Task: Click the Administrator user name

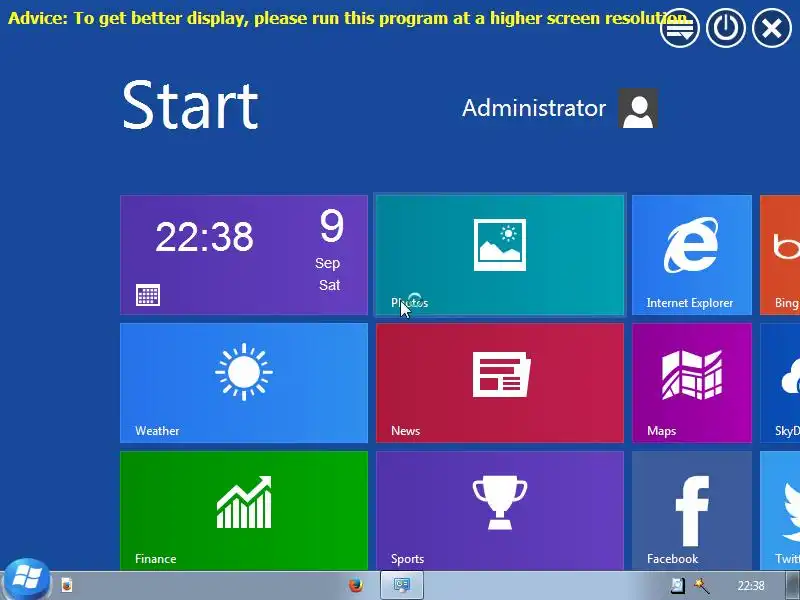Action: [x=534, y=108]
